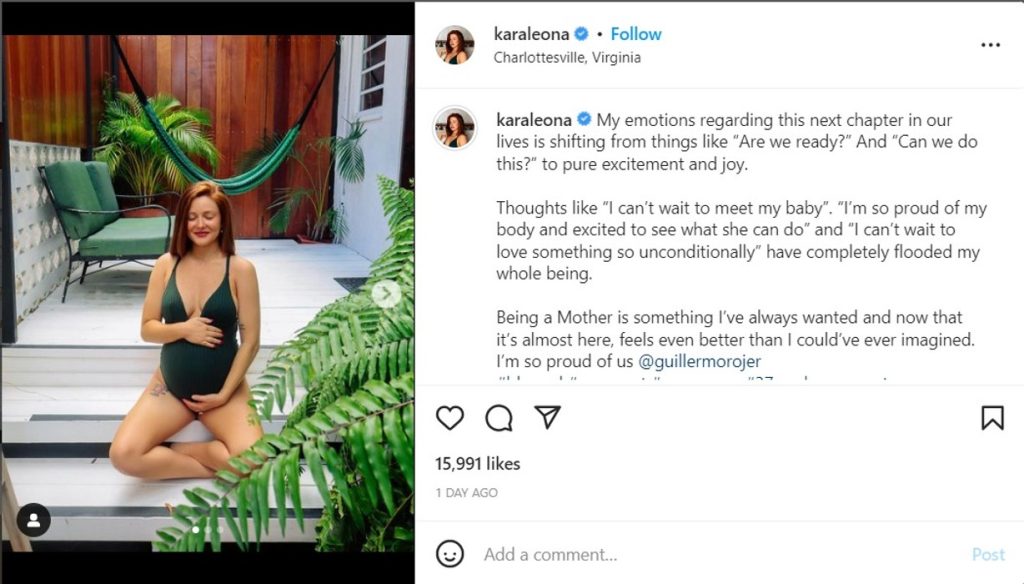Click the 1 DAY AGO timestamp
The width and height of the screenshot is (1024, 584).
[x=466, y=493]
